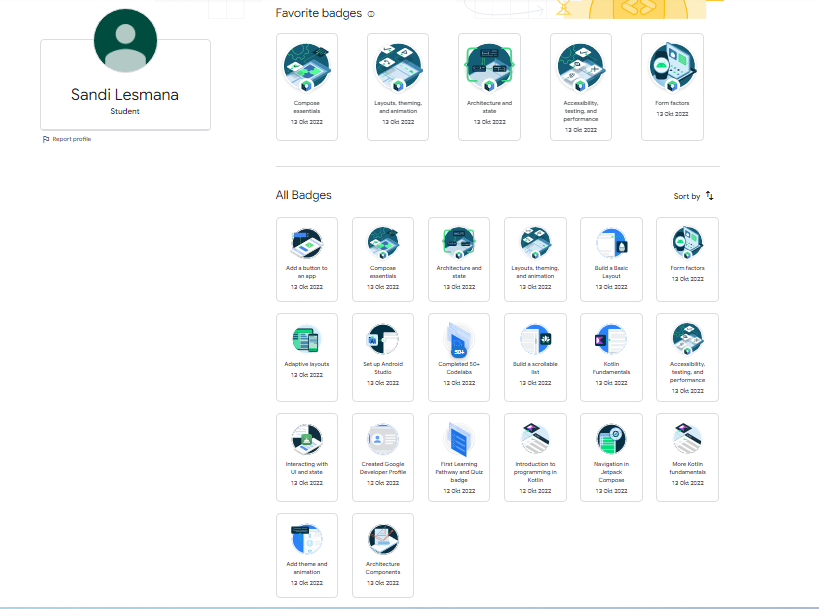Open the Kotlin Fundamentals badge icon
The width and height of the screenshot is (819, 609).
pyautogui.click(x=612, y=339)
